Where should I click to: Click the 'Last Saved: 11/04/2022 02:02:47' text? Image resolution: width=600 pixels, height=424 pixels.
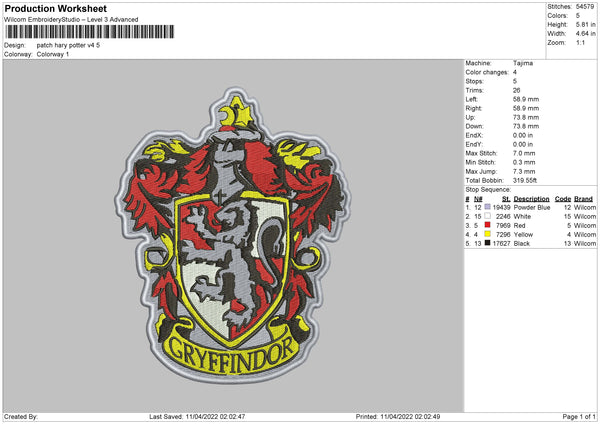[197, 416]
